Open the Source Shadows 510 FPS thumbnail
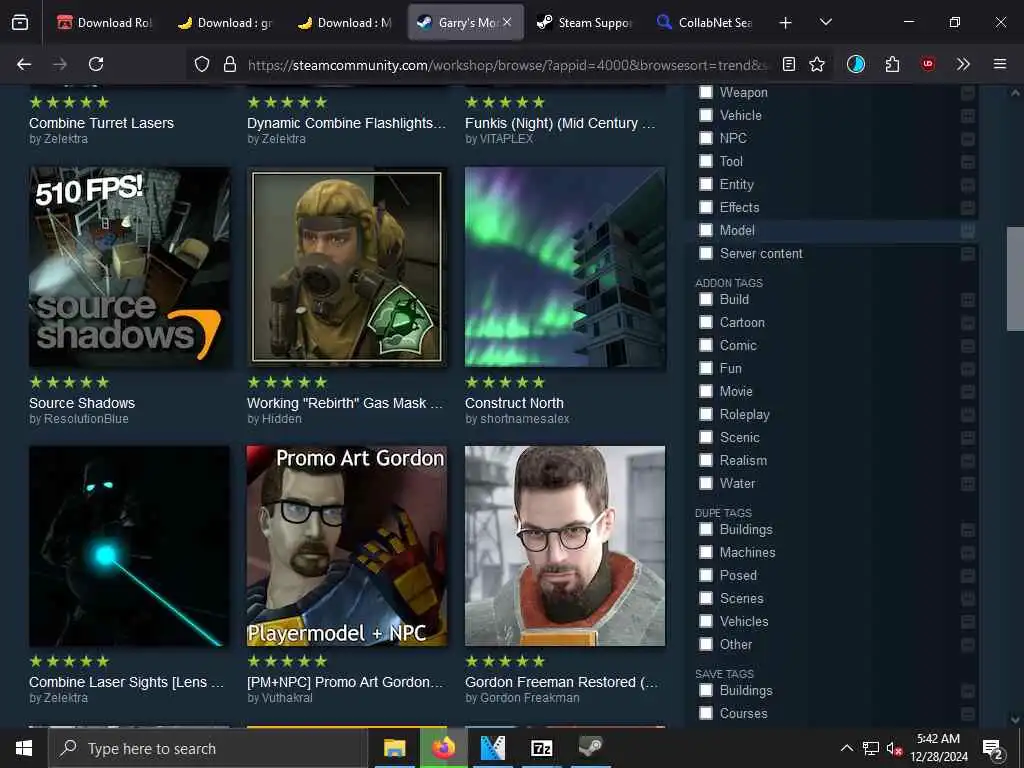This screenshot has width=1024, height=768. coord(129,267)
